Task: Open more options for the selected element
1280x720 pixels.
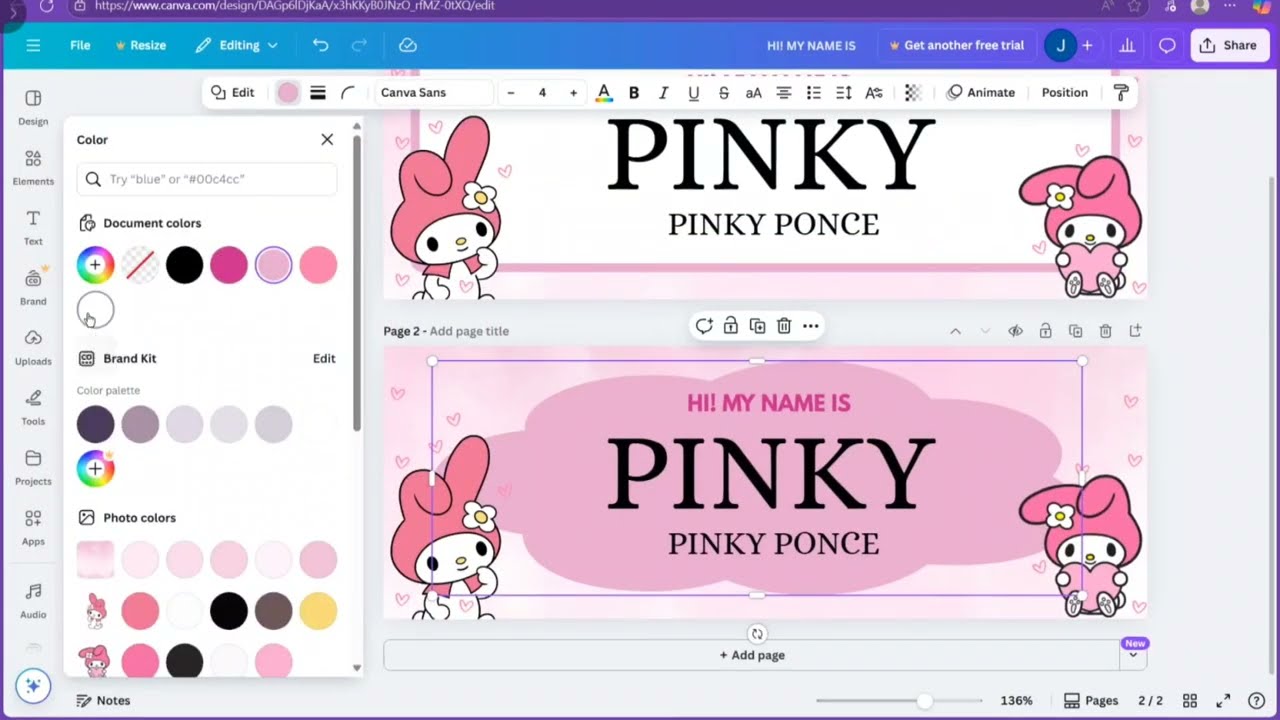Action: [x=810, y=326]
